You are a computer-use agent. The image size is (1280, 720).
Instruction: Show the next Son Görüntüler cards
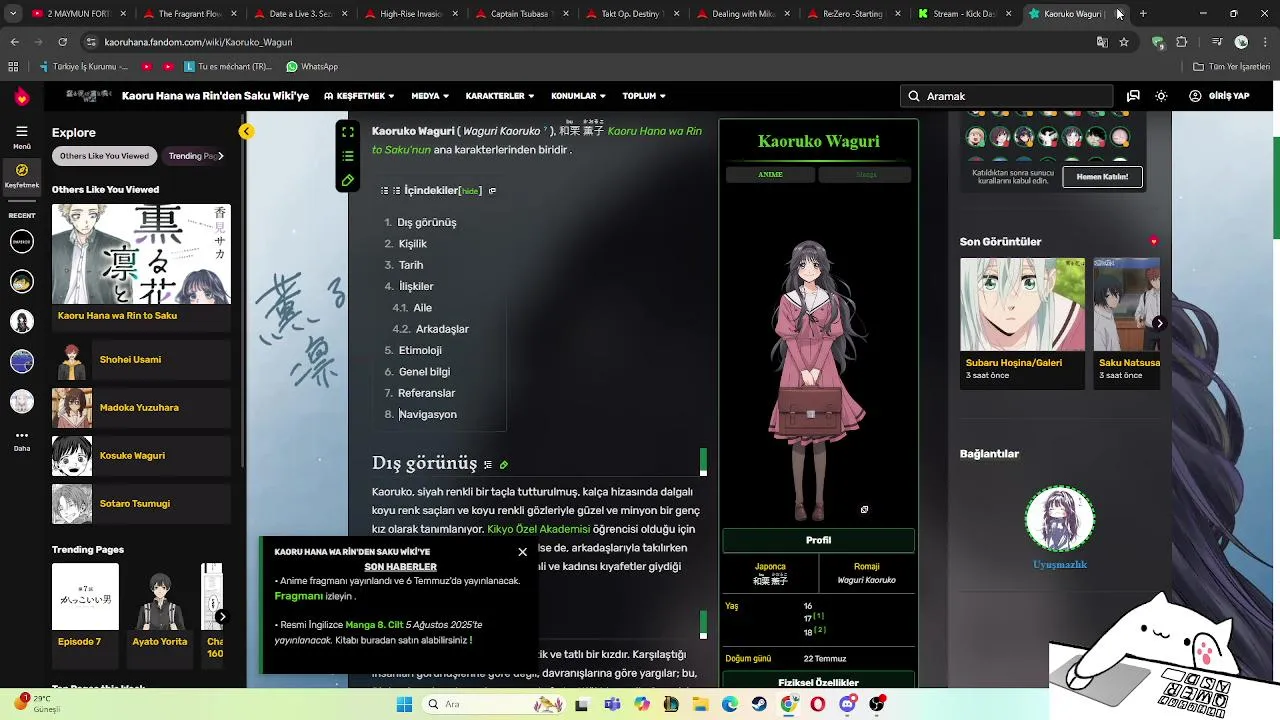[1159, 323]
